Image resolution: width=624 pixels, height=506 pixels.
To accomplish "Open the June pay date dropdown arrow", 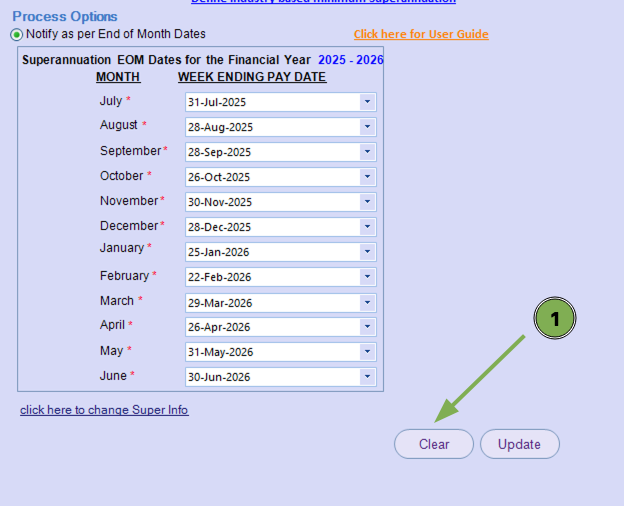I will point(367,377).
